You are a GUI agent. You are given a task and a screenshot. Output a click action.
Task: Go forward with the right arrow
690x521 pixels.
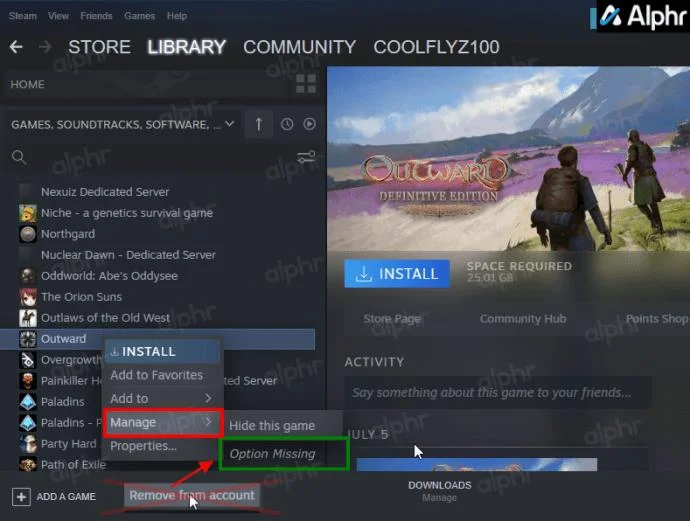pyautogui.click(x=45, y=47)
